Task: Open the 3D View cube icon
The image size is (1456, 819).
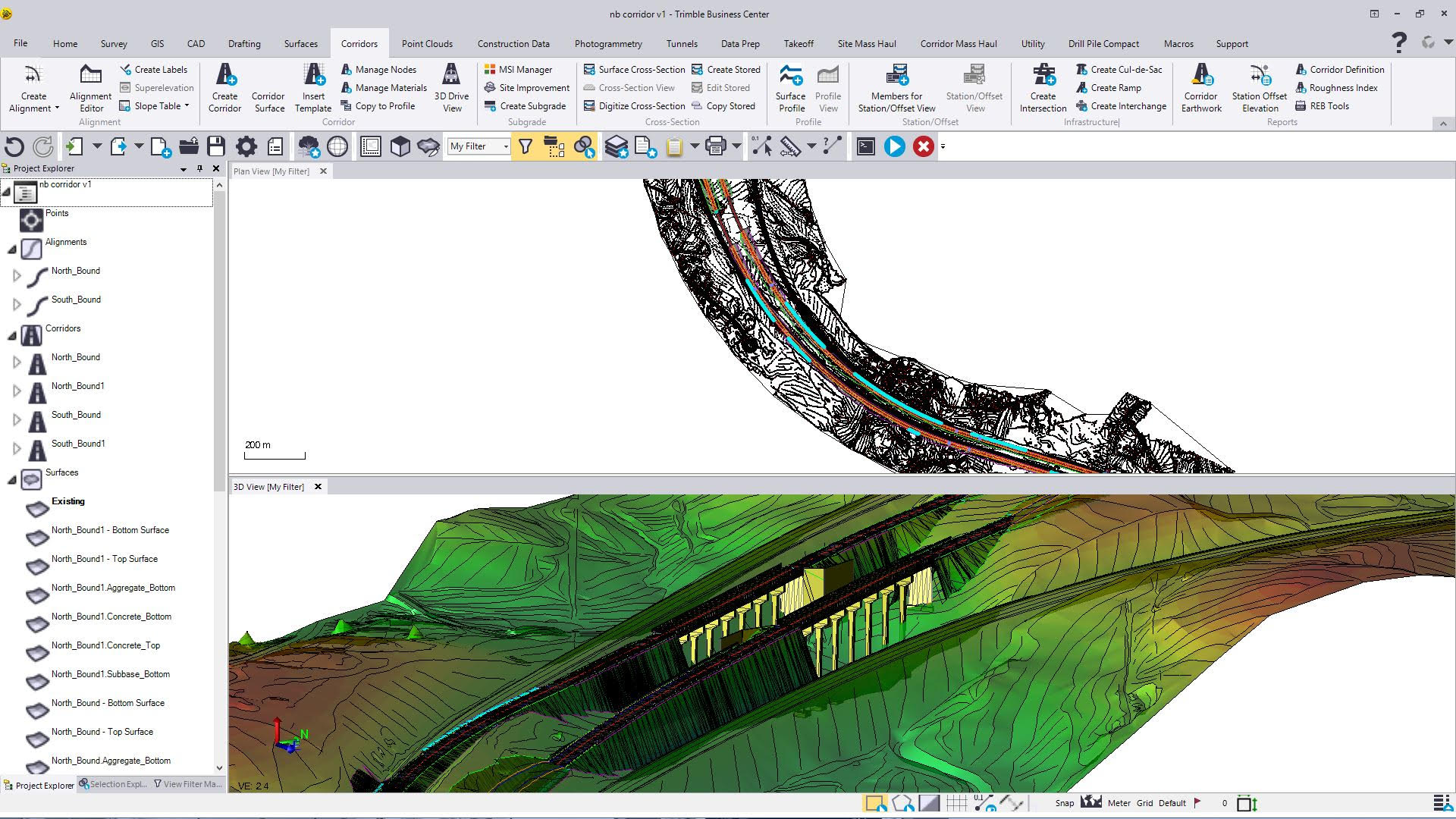Action: coord(400,146)
